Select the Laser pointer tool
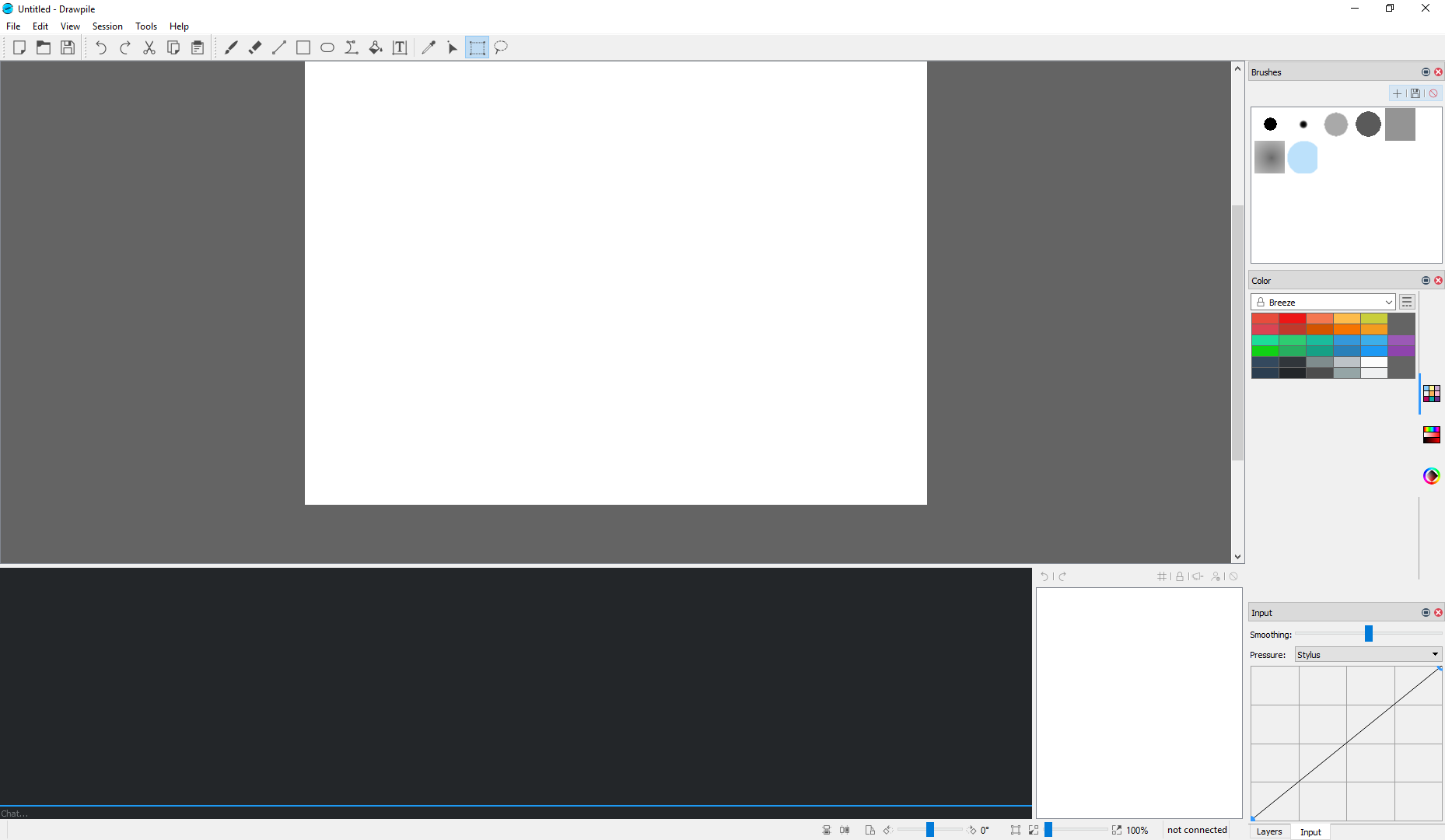Viewport: 1445px width, 840px height. coord(453,47)
